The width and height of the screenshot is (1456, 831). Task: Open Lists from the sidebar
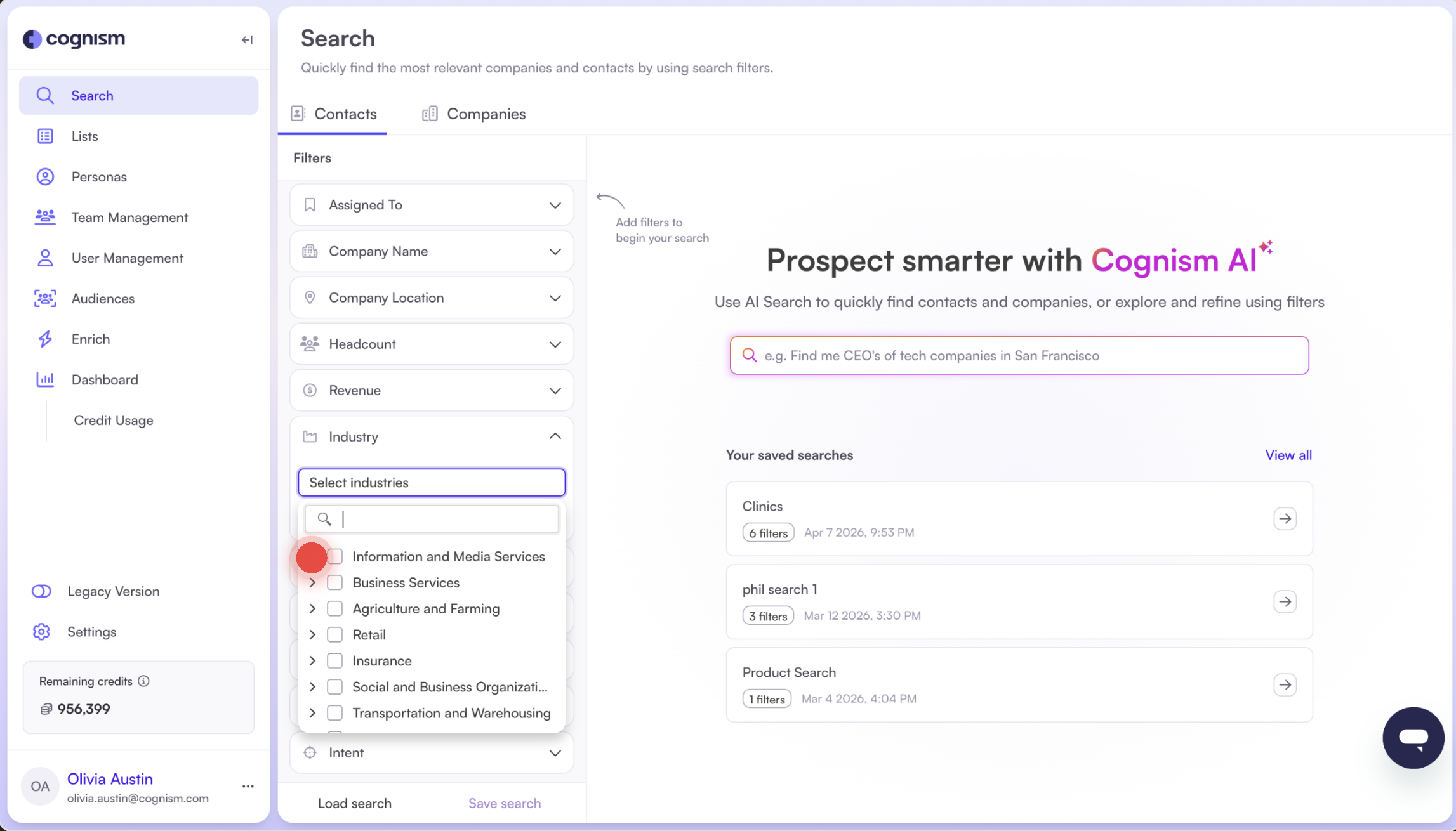point(84,136)
